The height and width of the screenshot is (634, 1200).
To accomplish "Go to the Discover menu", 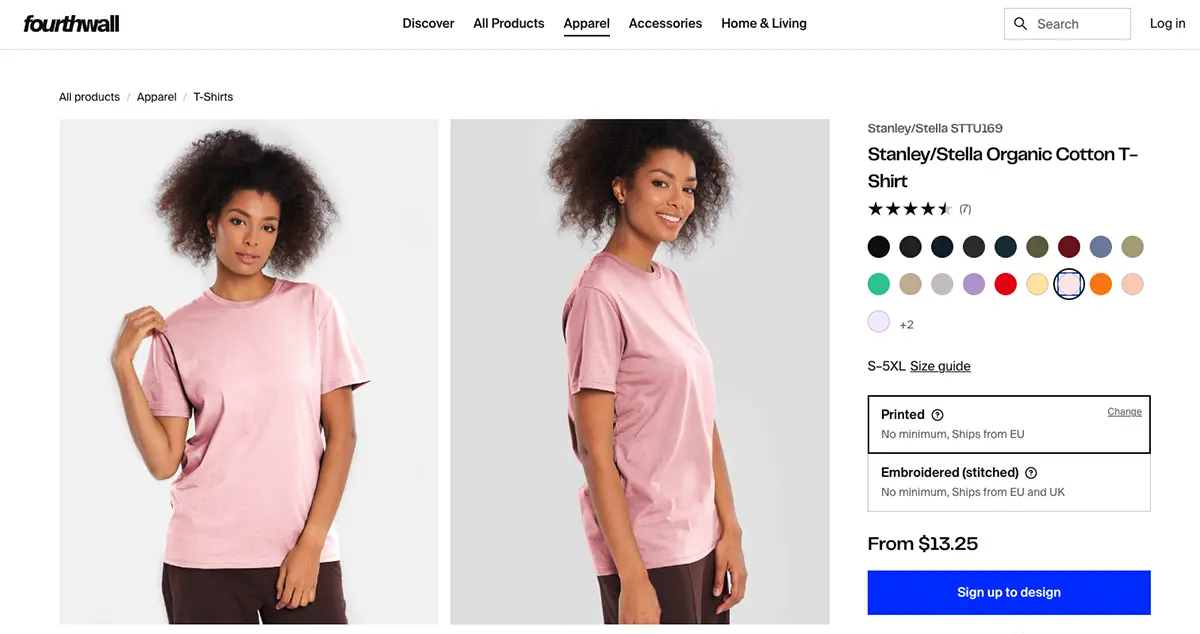I will click(x=428, y=23).
